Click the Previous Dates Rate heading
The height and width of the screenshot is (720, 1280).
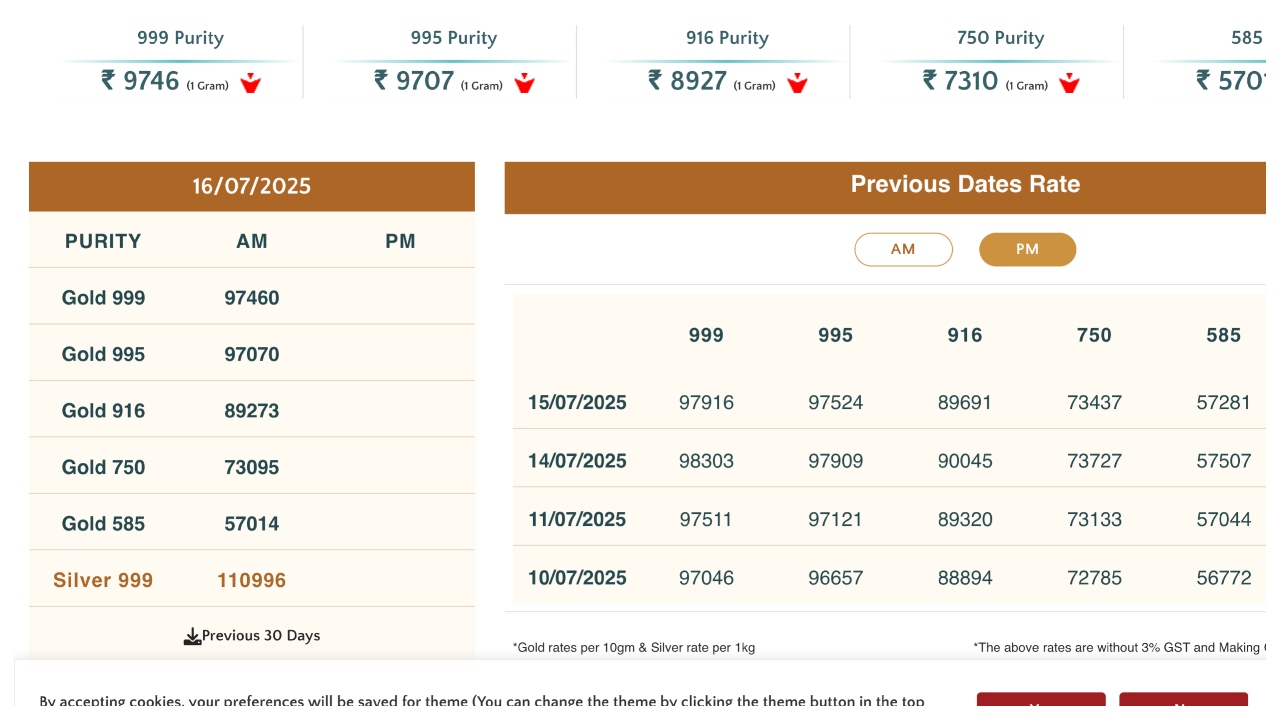[x=965, y=185]
